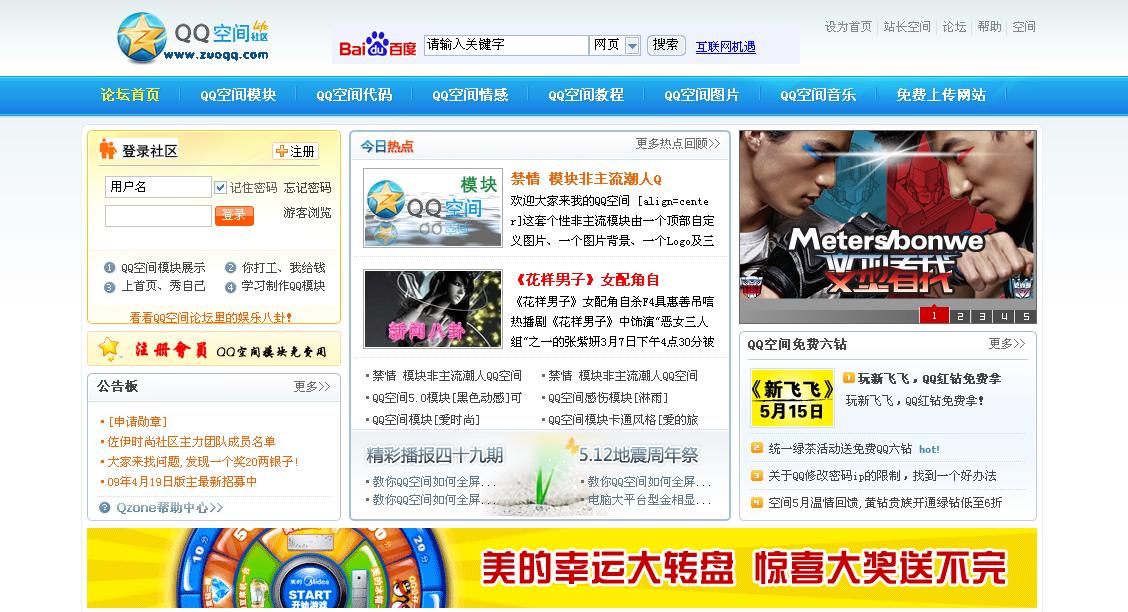This screenshot has height=612, width=1128.
Task: Open QQ空间模块 nav item
Action: 238,95
